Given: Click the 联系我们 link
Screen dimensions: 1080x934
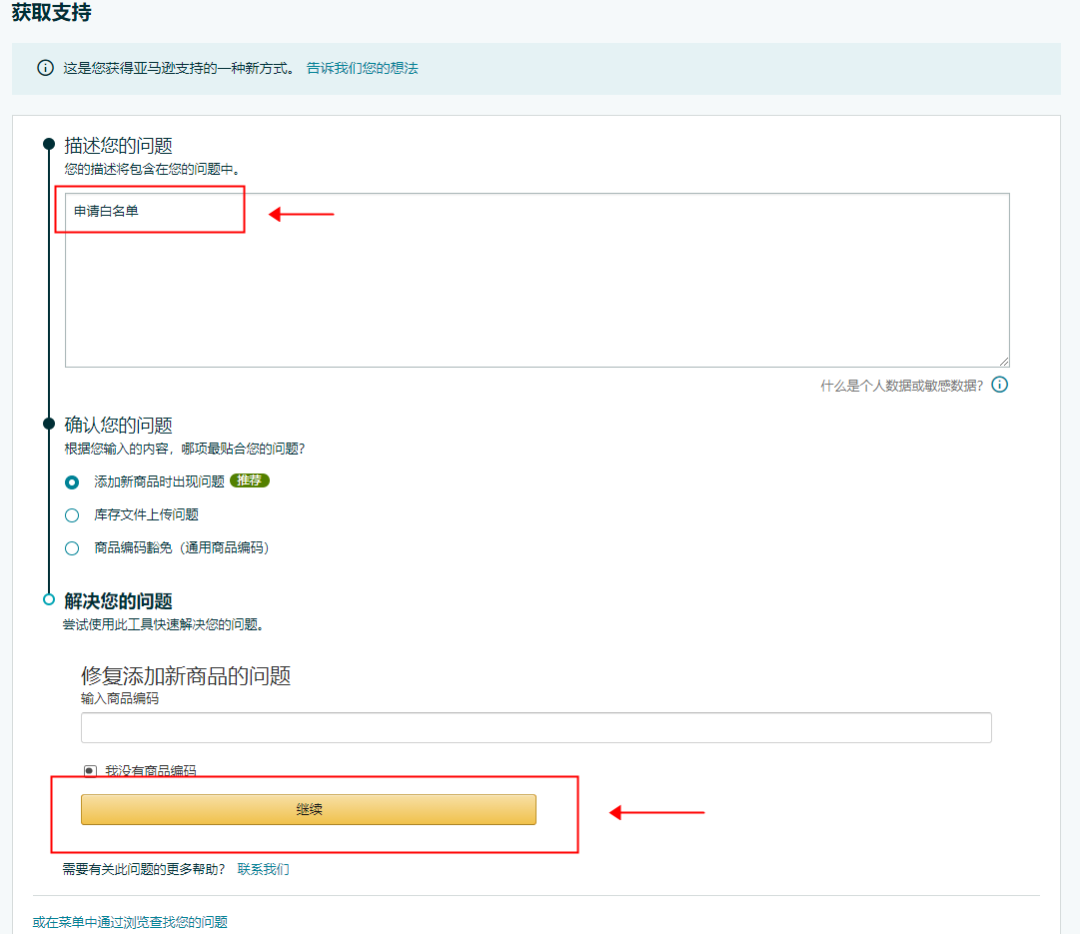Looking at the screenshot, I should coord(264,870).
